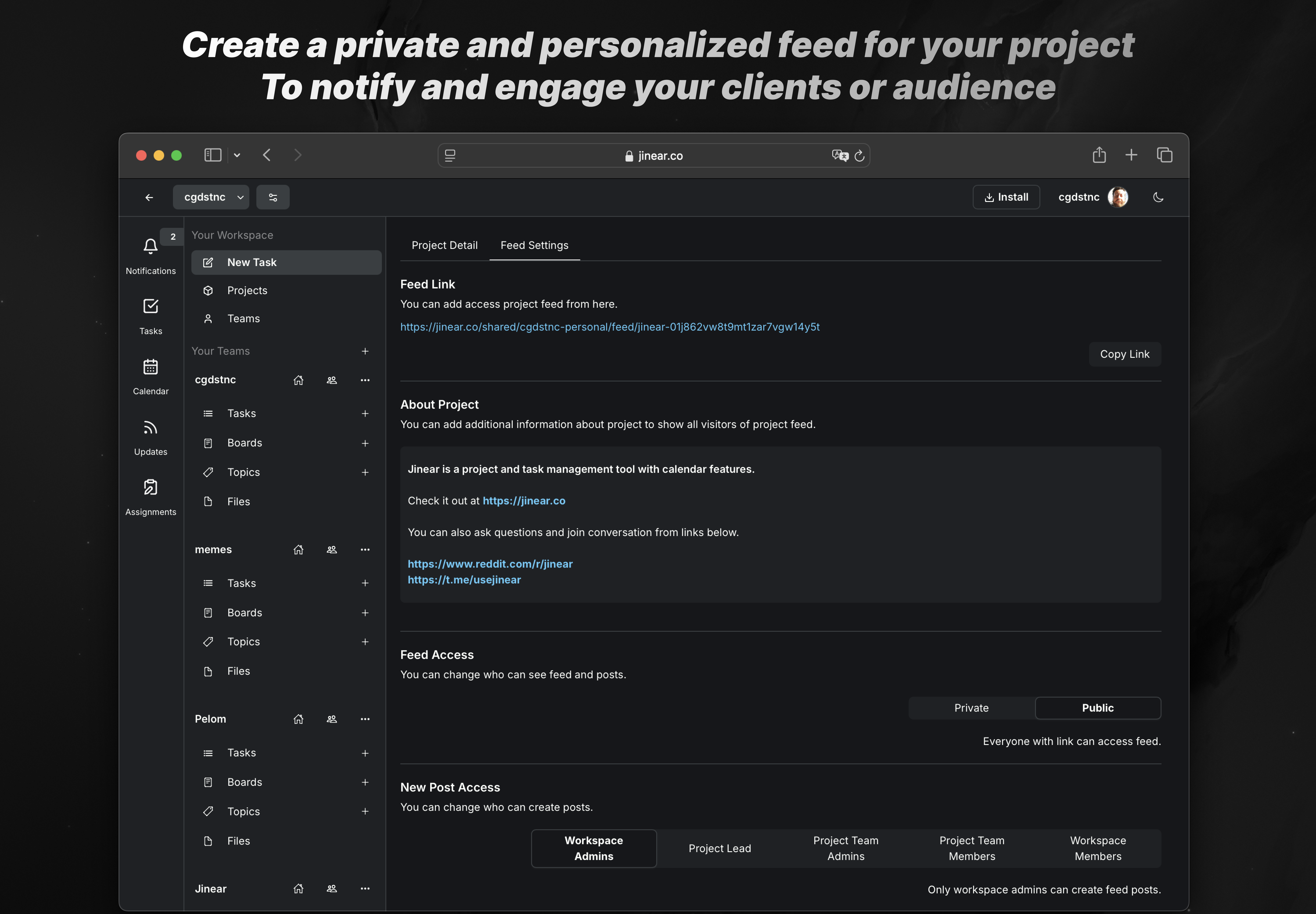The height and width of the screenshot is (914, 1316).
Task: Open the cgdstnc workspace dropdown
Action: tap(211, 198)
